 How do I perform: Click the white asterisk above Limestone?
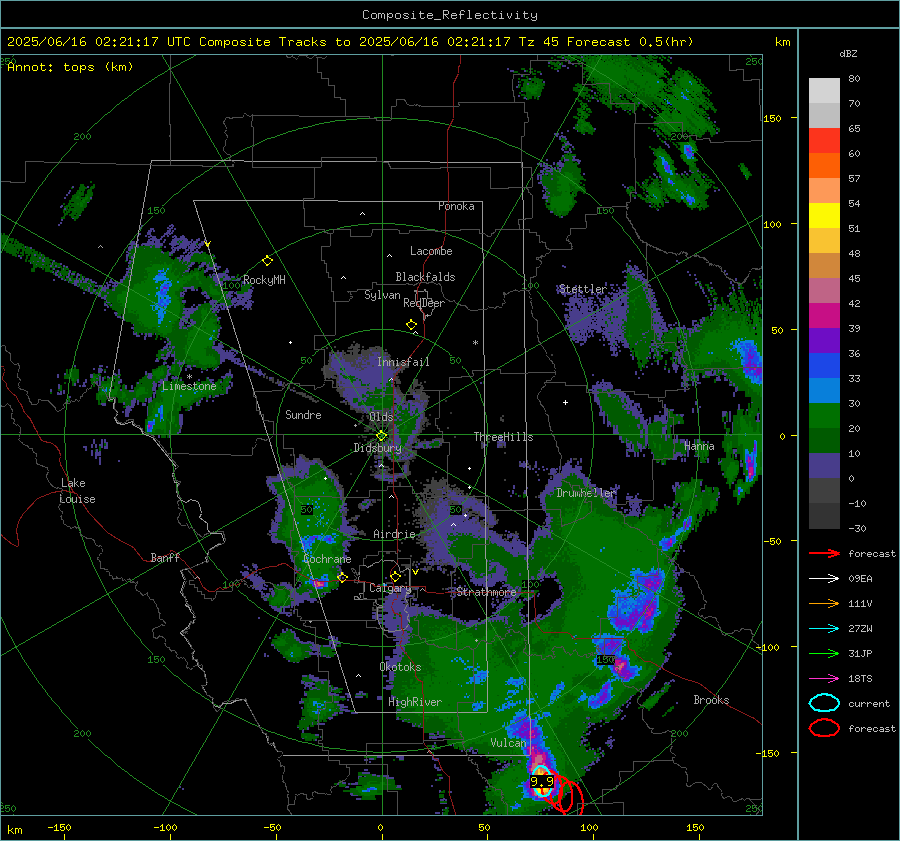tap(189, 377)
